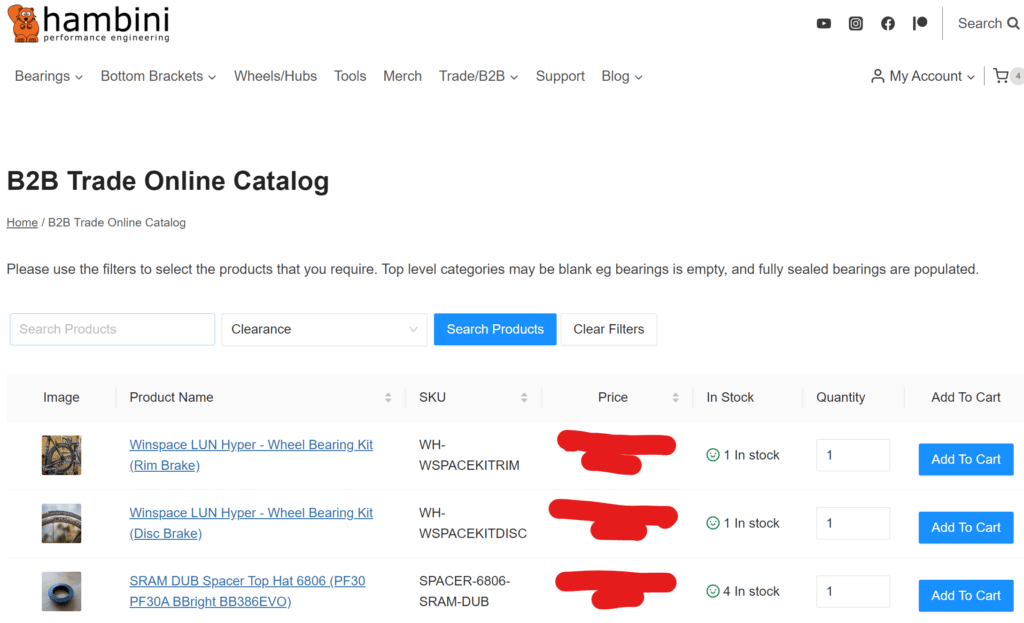Open the shopping cart icon
This screenshot has width=1024, height=623.
(1001, 76)
